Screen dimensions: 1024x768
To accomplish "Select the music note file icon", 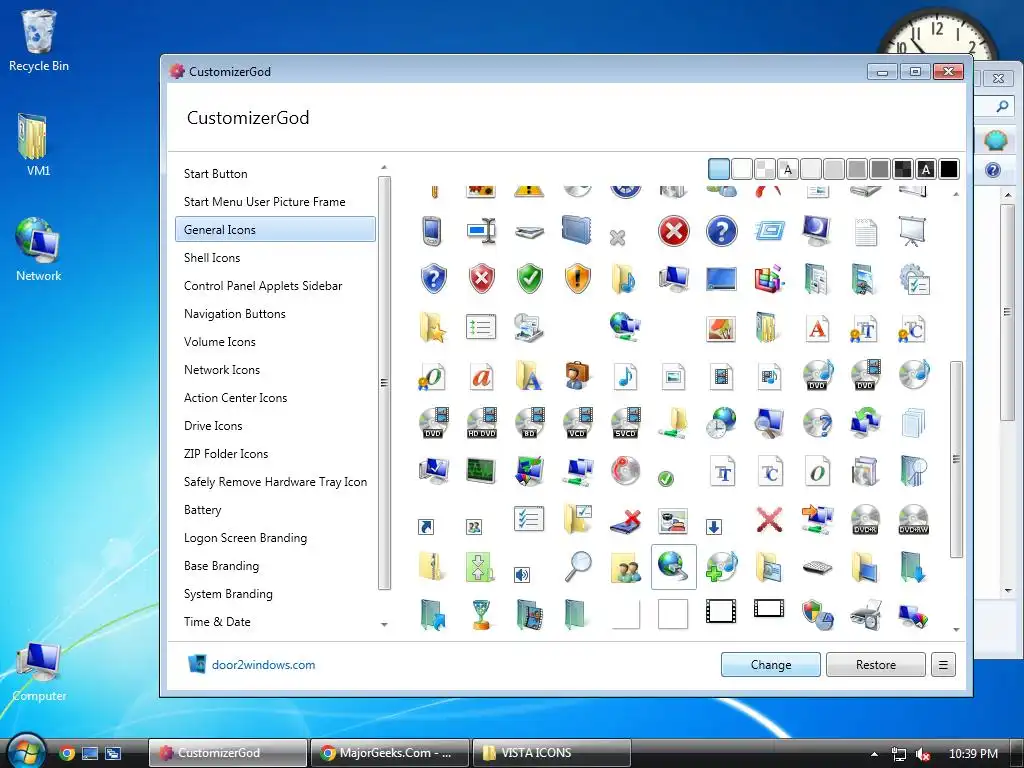I will click(x=626, y=376).
